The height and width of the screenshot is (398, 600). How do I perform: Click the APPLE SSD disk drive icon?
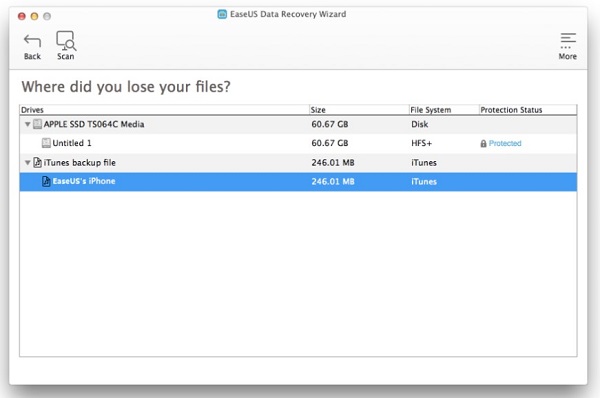pyautogui.click(x=37, y=124)
